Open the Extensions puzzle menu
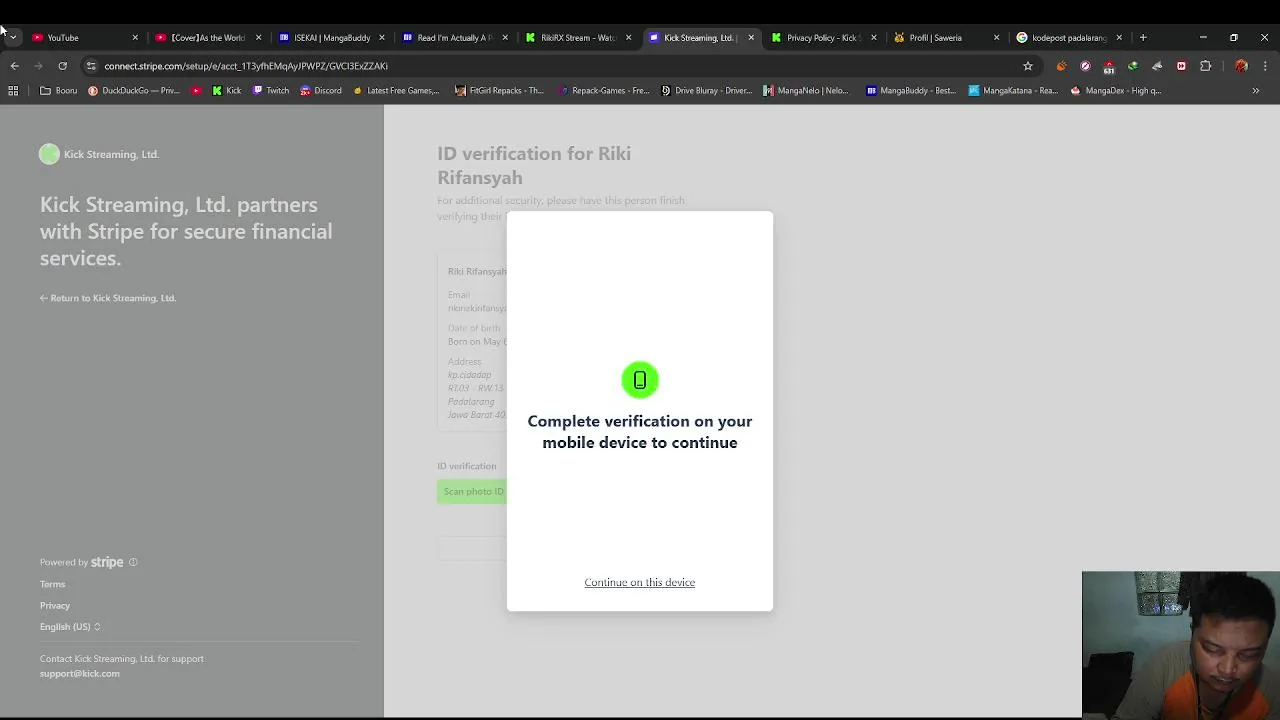Viewport: 1280px width, 720px height. click(x=1205, y=66)
